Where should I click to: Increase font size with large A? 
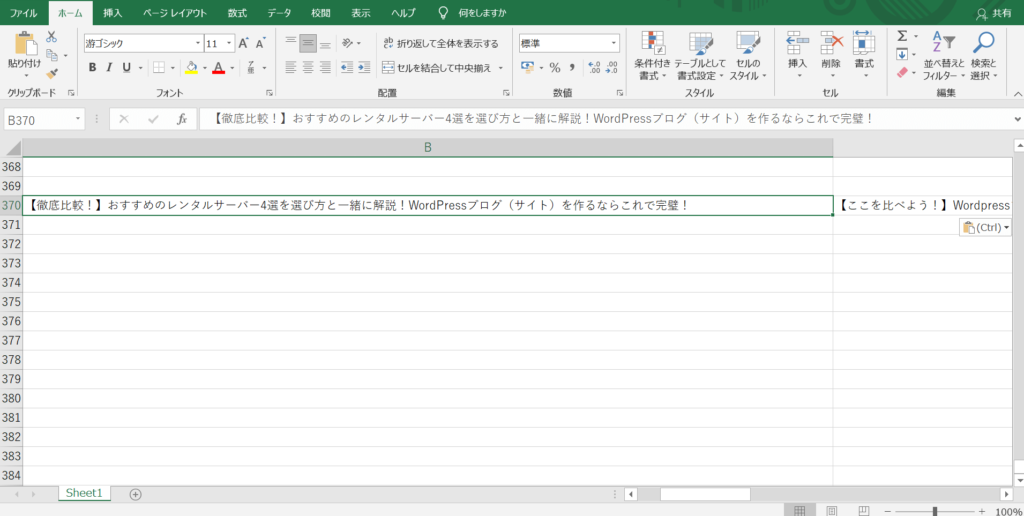tap(244, 44)
